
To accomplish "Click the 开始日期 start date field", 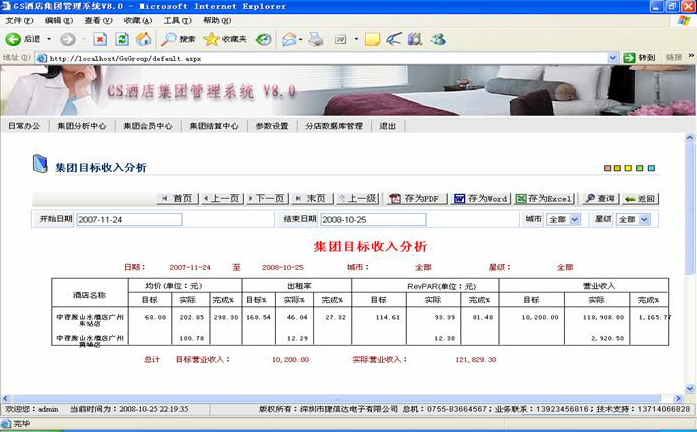I will click(128, 219).
